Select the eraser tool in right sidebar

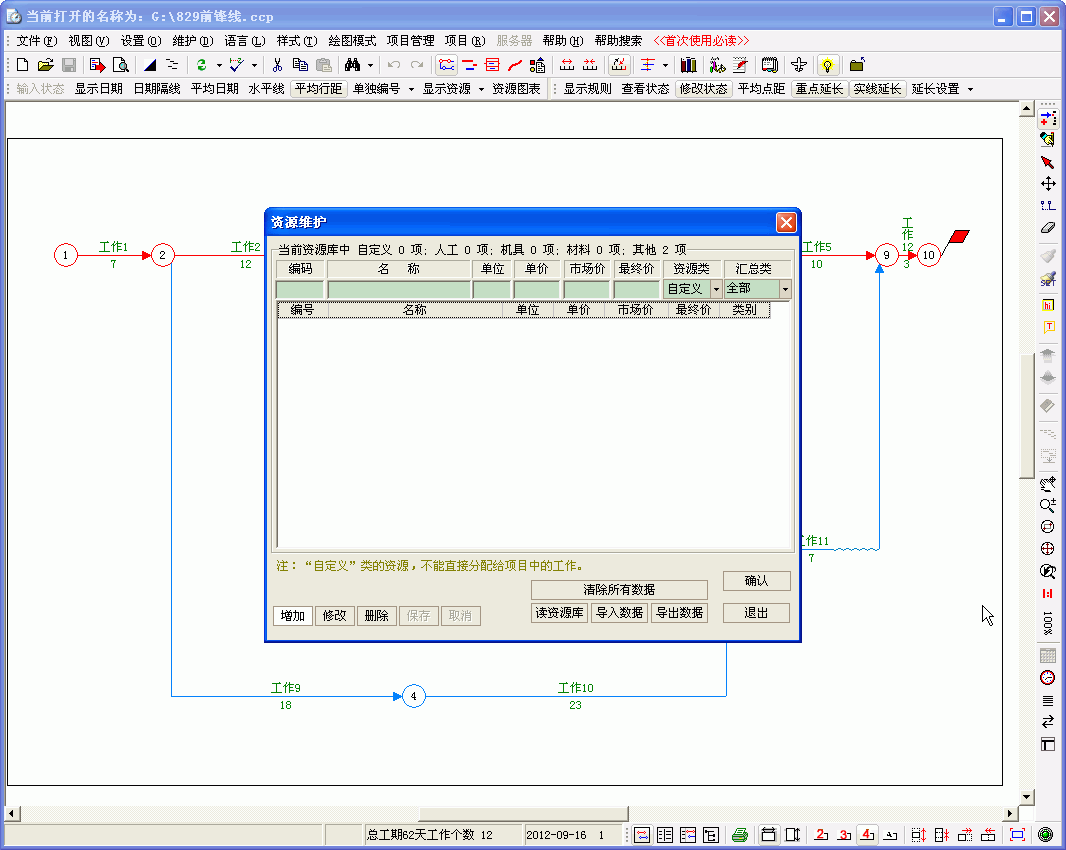point(1048,228)
